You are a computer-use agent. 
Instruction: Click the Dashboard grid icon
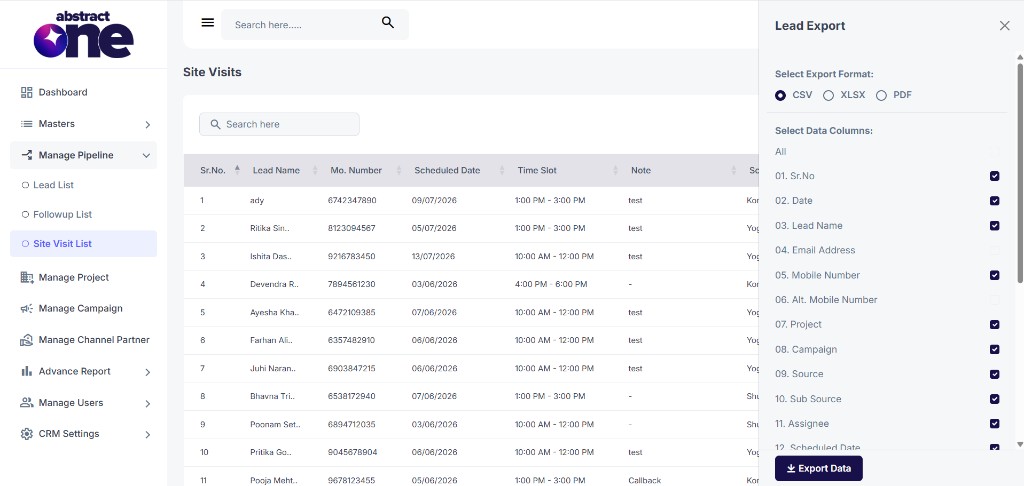(x=27, y=92)
